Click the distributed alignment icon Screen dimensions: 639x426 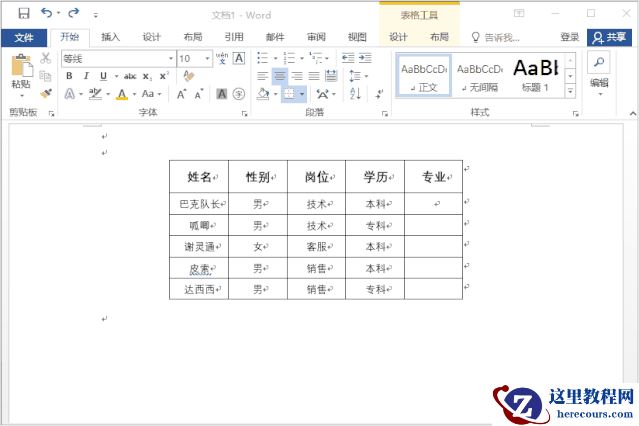(x=331, y=76)
